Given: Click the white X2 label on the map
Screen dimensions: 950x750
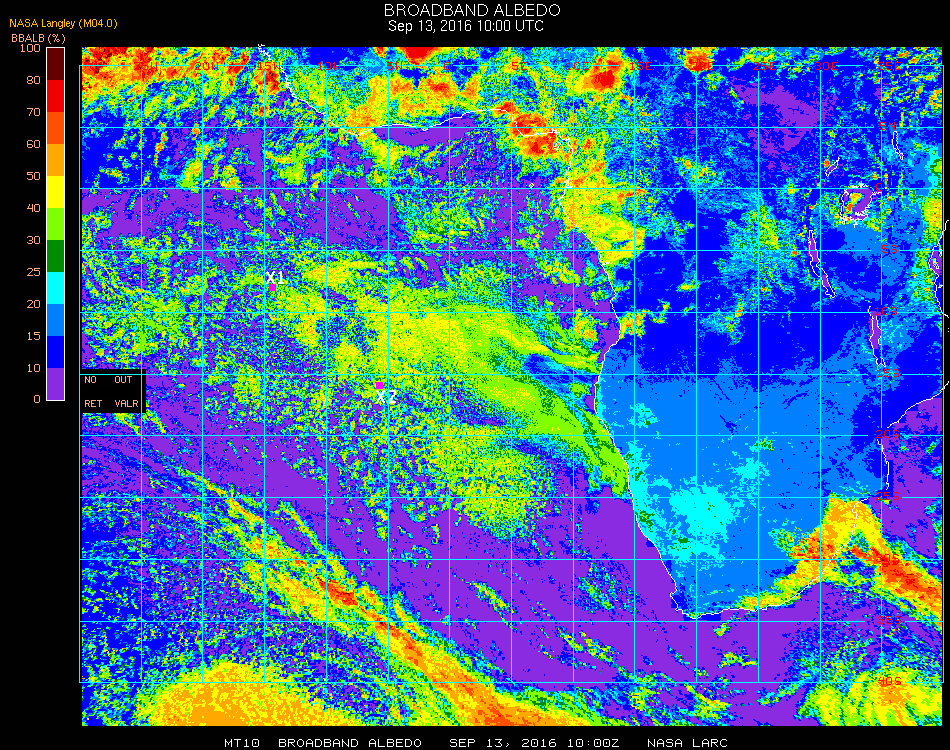Looking at the screenshot, I should coord(386,397).
